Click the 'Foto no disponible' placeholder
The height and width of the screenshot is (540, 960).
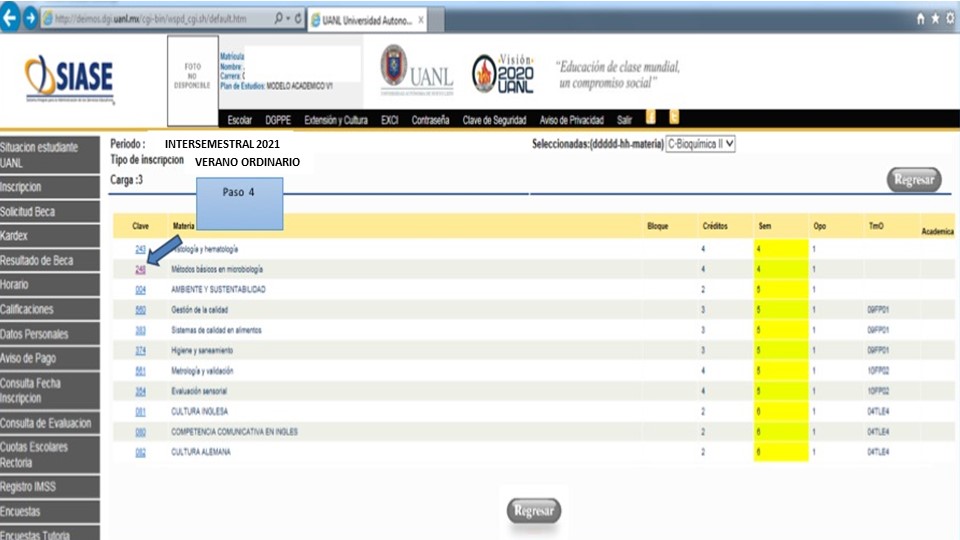192,80
